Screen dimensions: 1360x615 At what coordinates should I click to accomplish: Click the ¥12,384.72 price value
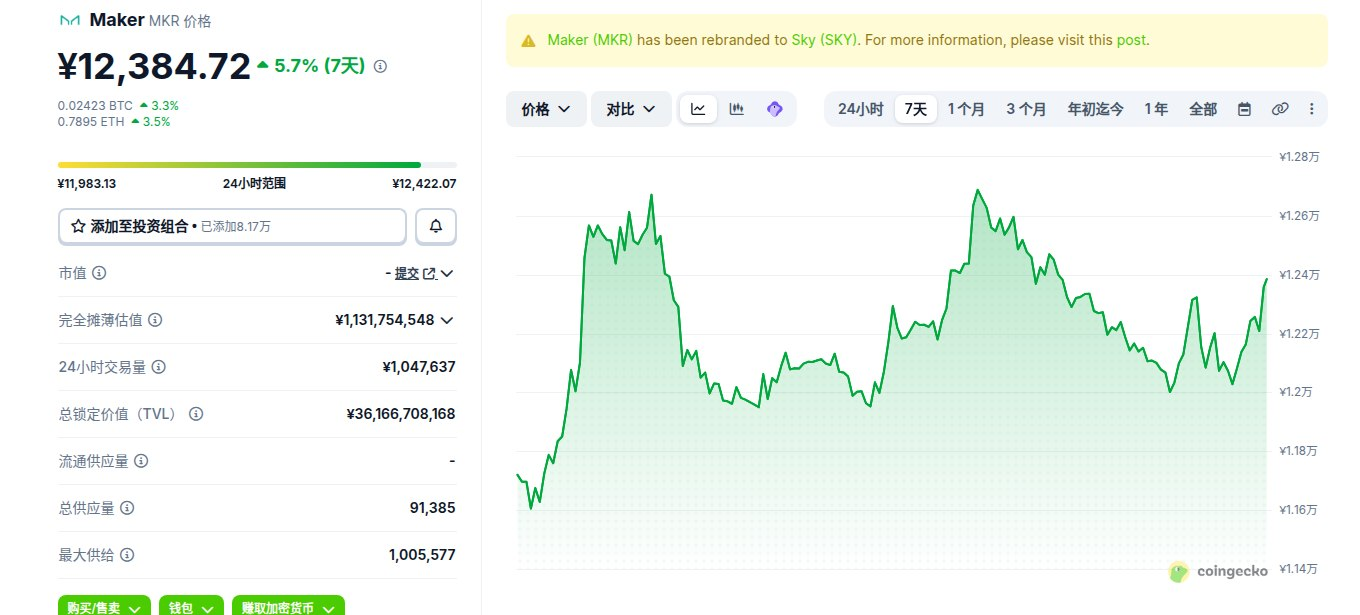154,67
